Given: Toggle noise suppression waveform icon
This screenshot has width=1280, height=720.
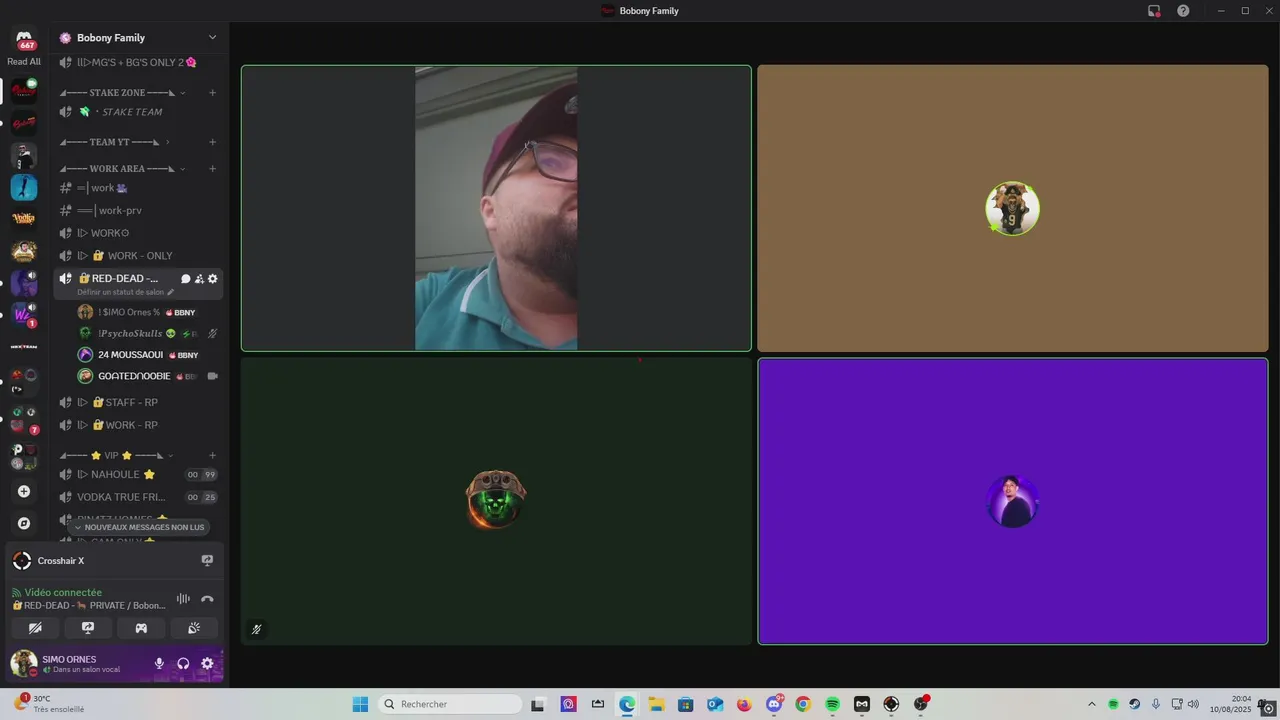Looking at the screenshot, I should coord(183,599).
